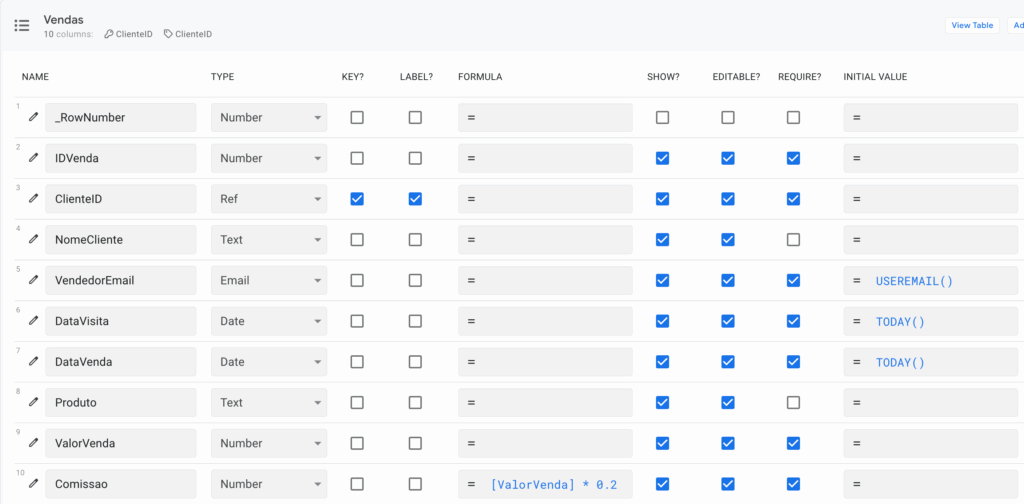Viewport: 1024px width, 504px height.
Task: Click the View Table button
Action: point(972,25)
